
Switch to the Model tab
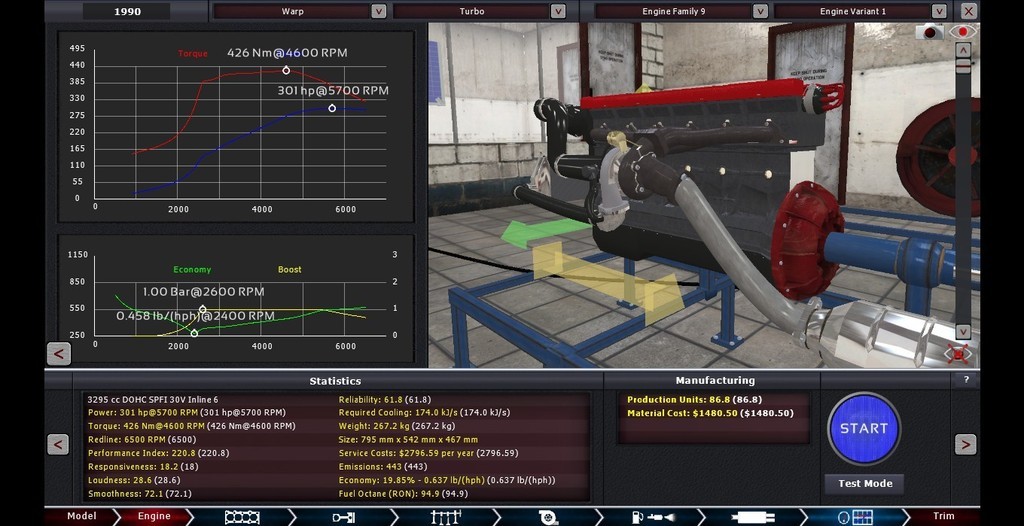point(81,517)
